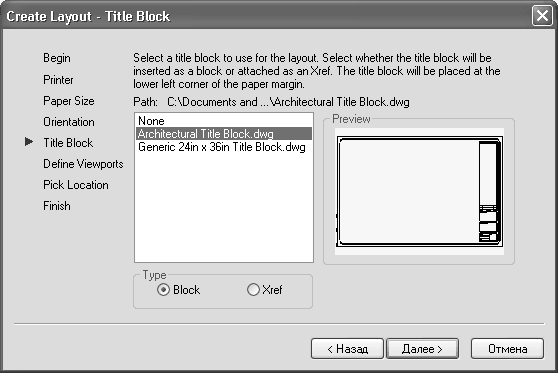Click the title block file path text
Viewport: 558px width, 373px height.
click(288, 102)
